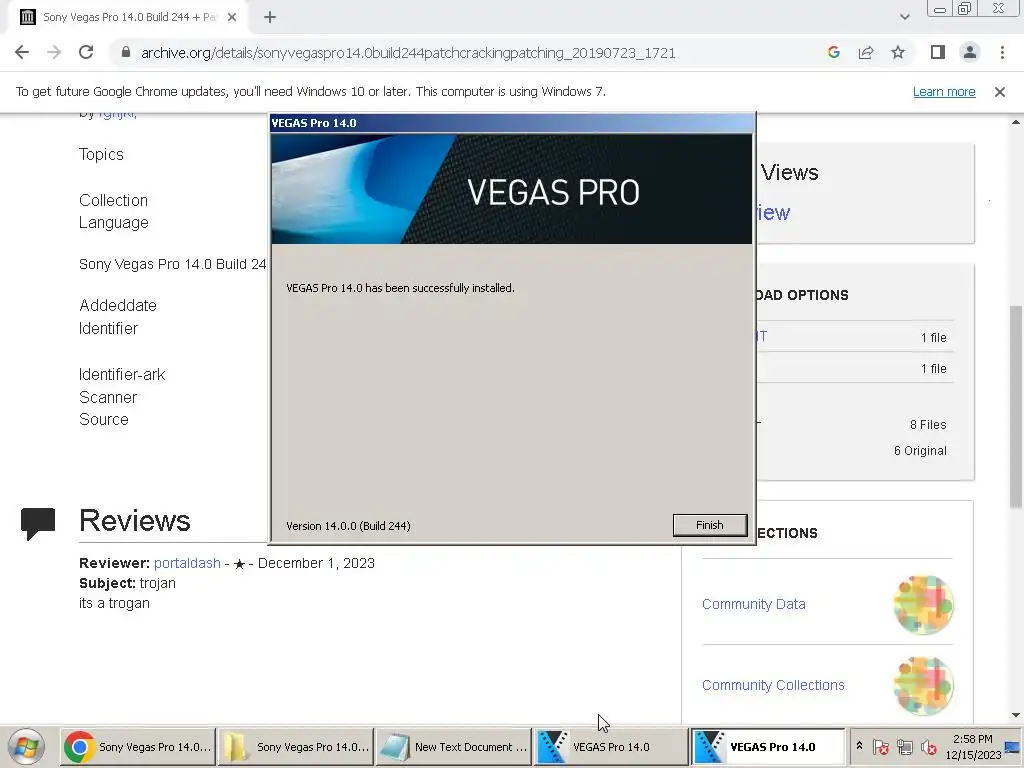Dismiss the Chrome update notification bar

tap(999, 92)
